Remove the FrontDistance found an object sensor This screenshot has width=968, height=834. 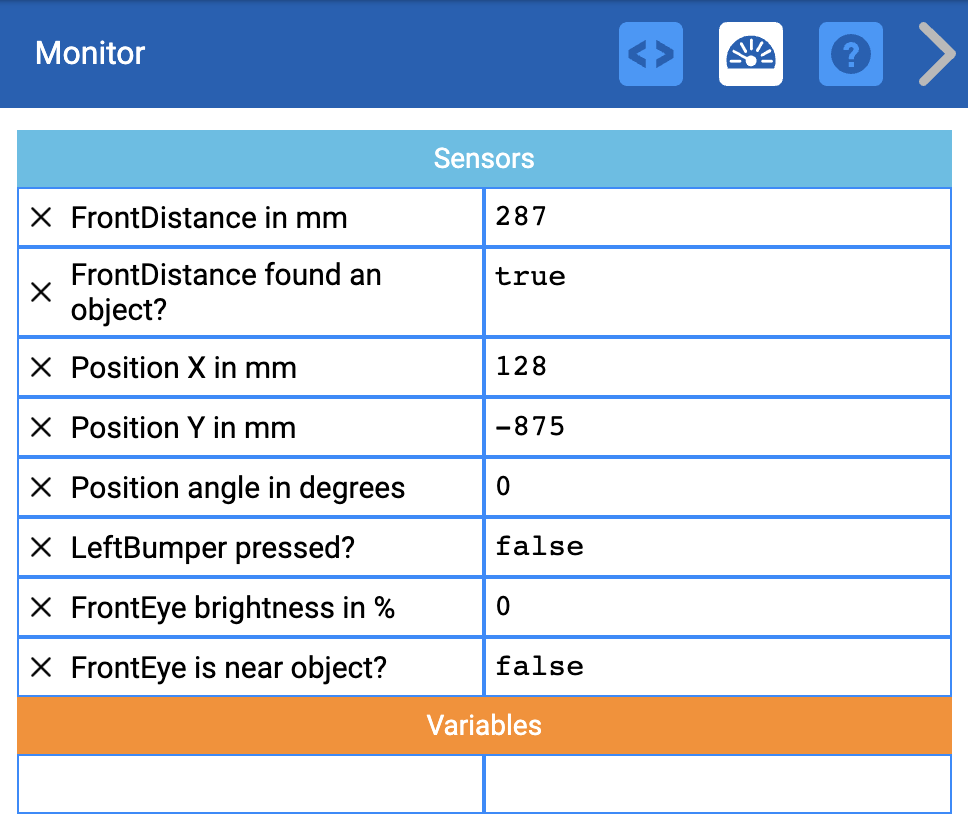tap(41, 291)
